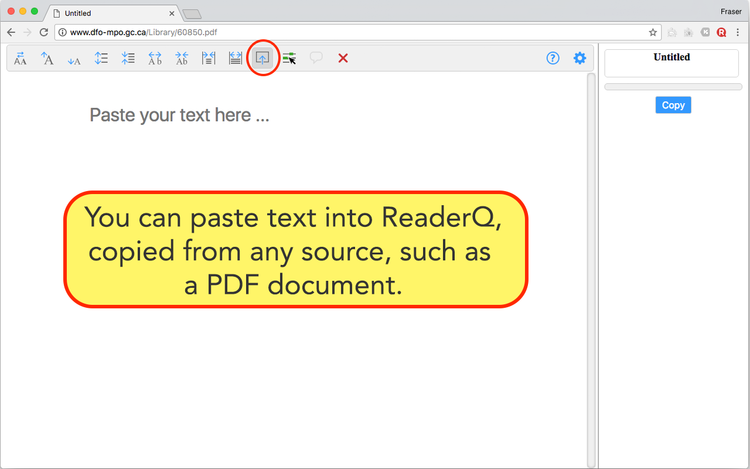750x469 pixels.
Task: Widen letter spacing (Ab with outward arrows)
Action: tap(154, 58)
